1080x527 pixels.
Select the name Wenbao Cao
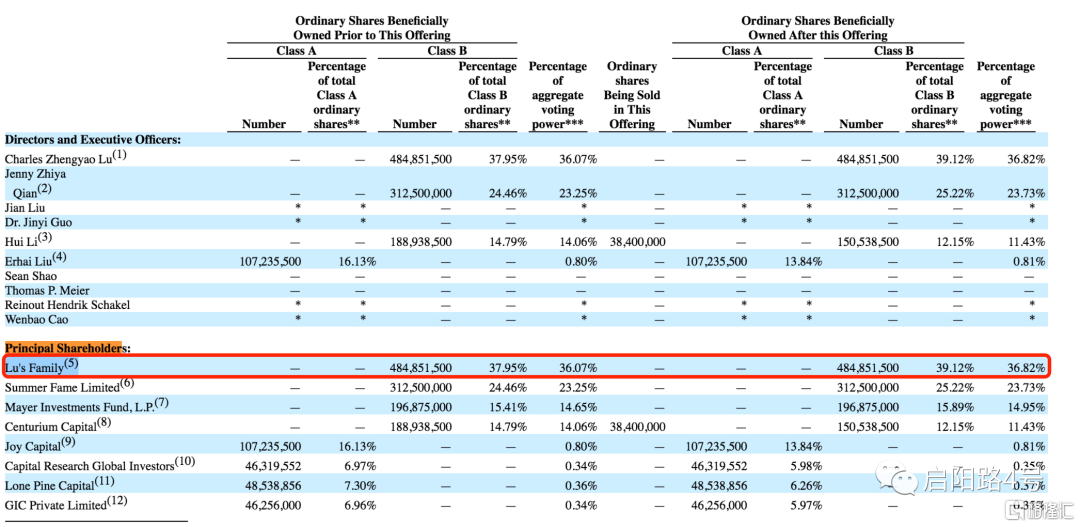[37, 320]
